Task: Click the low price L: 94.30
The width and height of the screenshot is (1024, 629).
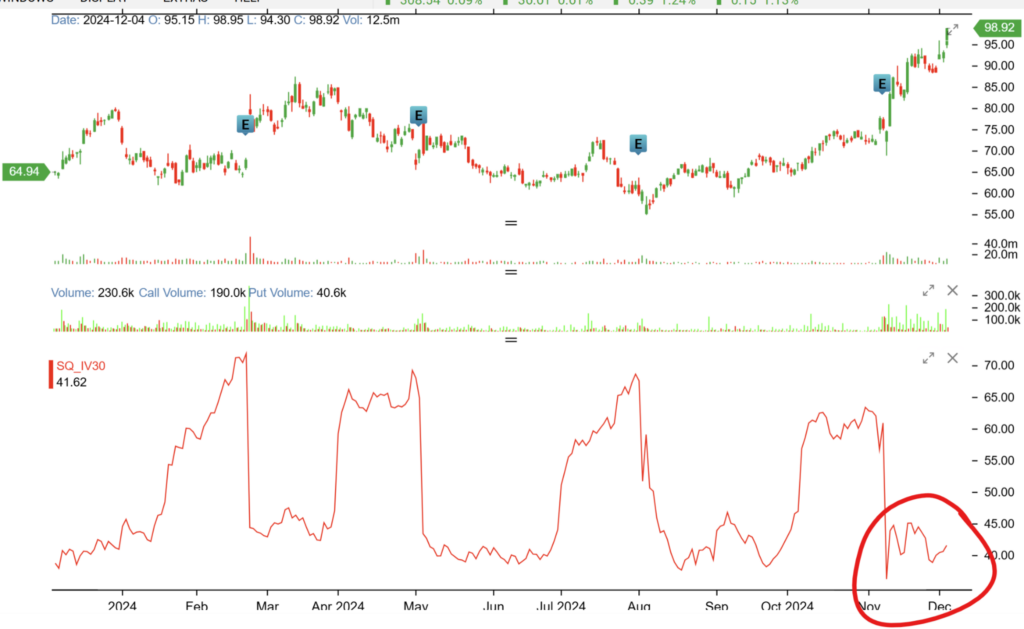Action: point(268,20)
